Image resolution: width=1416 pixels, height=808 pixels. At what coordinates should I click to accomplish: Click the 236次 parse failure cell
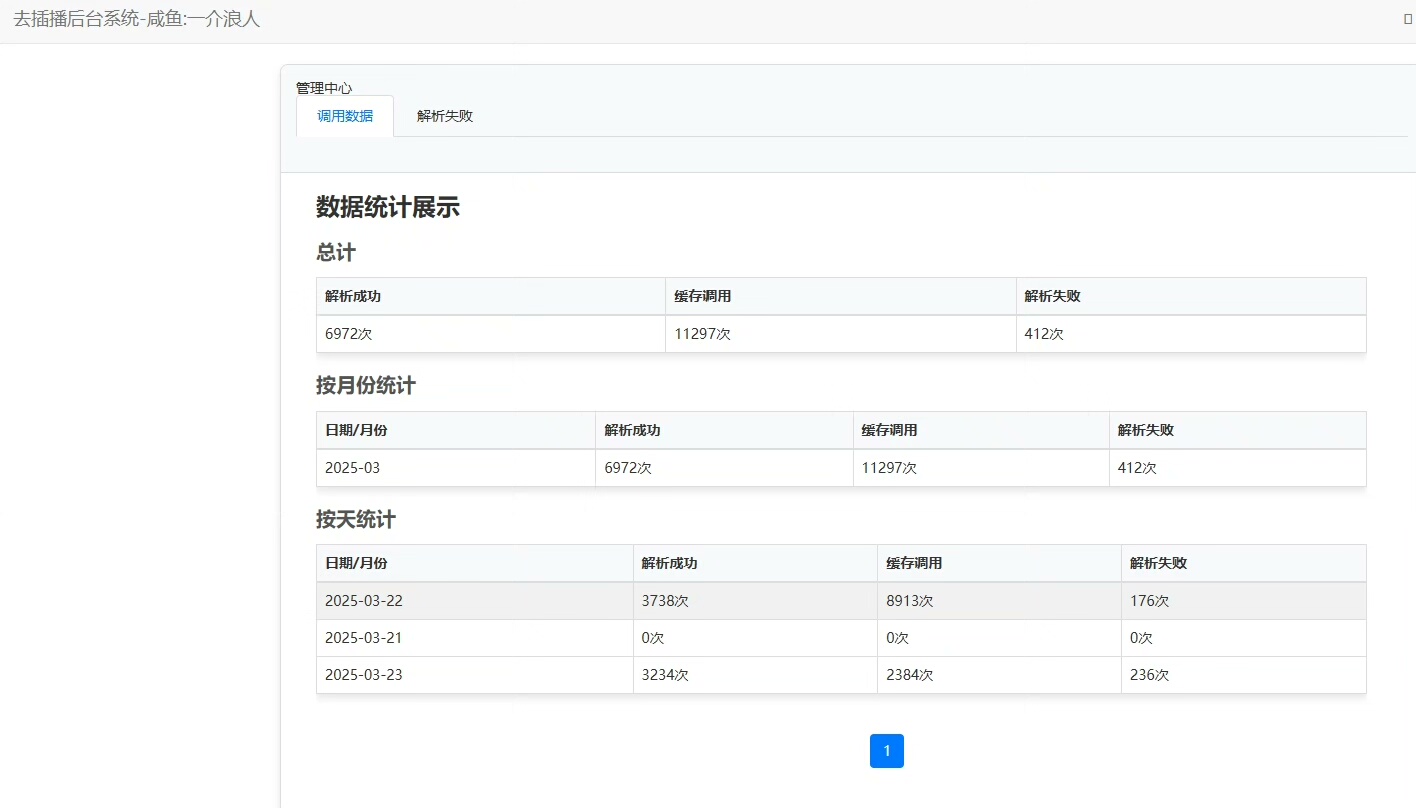point(1149,675)
